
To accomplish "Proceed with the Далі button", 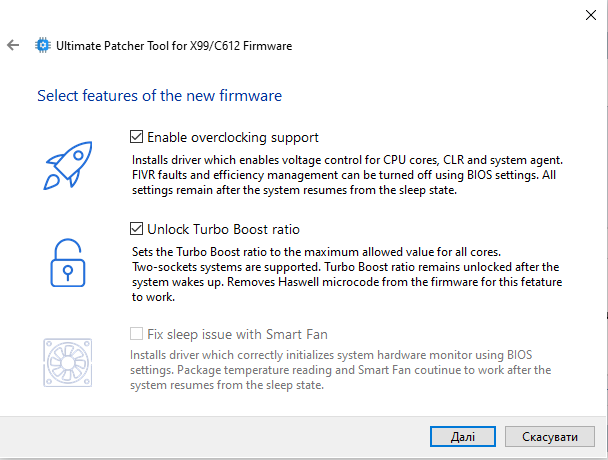I will [x=463, y=437].
